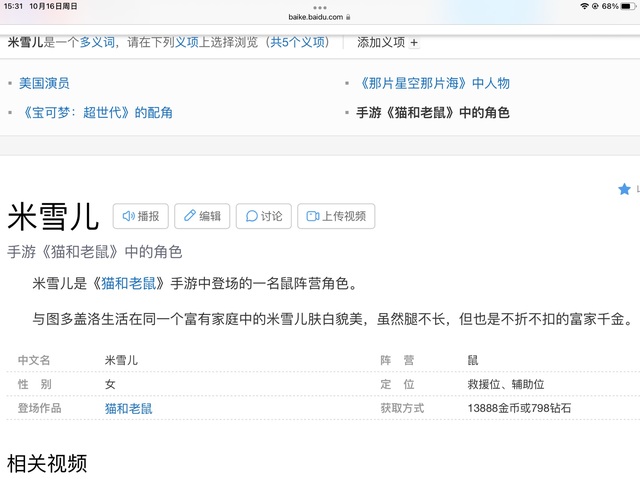Click the 获取方式 field label

point(402,408)
